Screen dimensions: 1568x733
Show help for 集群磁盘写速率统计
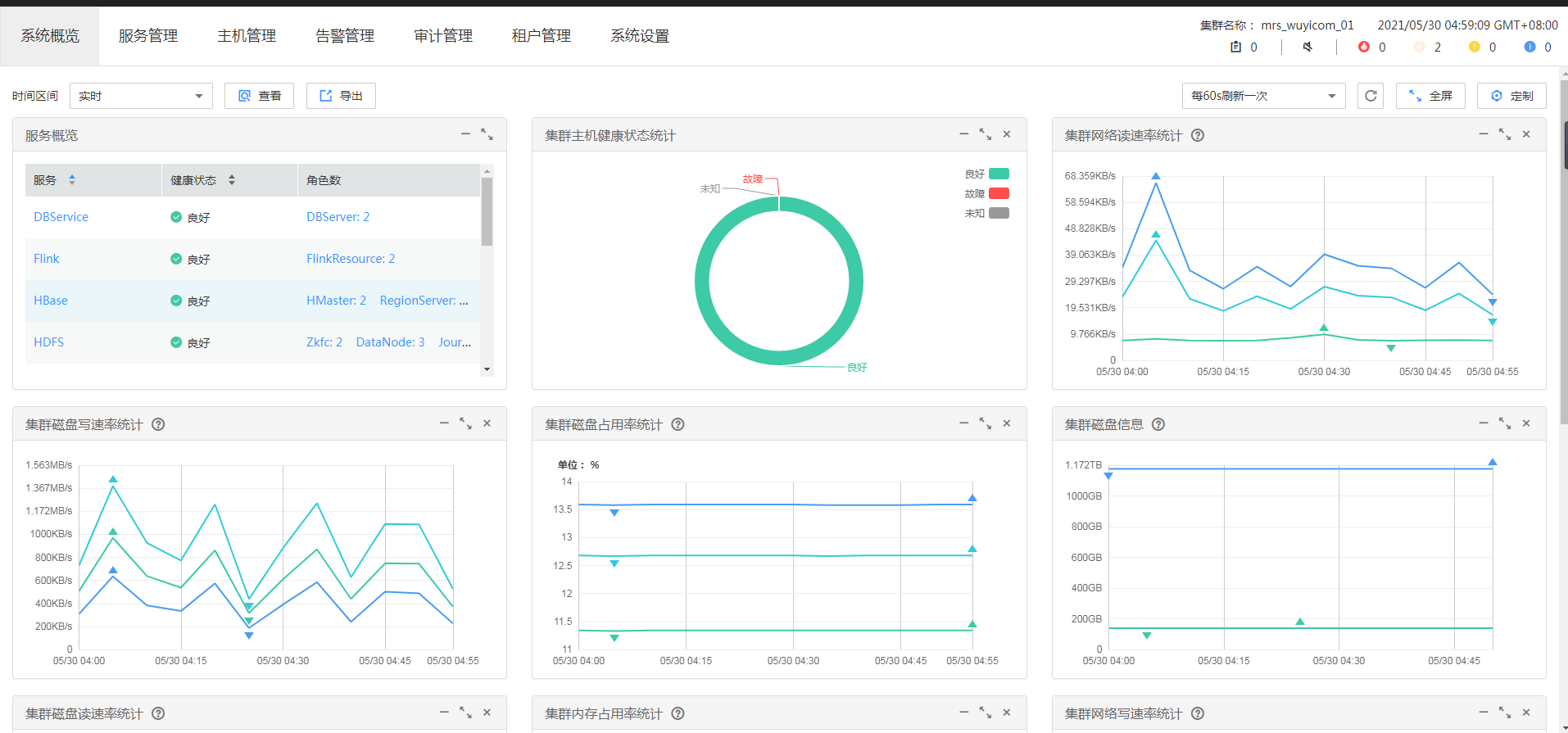[x=159, y=424]
